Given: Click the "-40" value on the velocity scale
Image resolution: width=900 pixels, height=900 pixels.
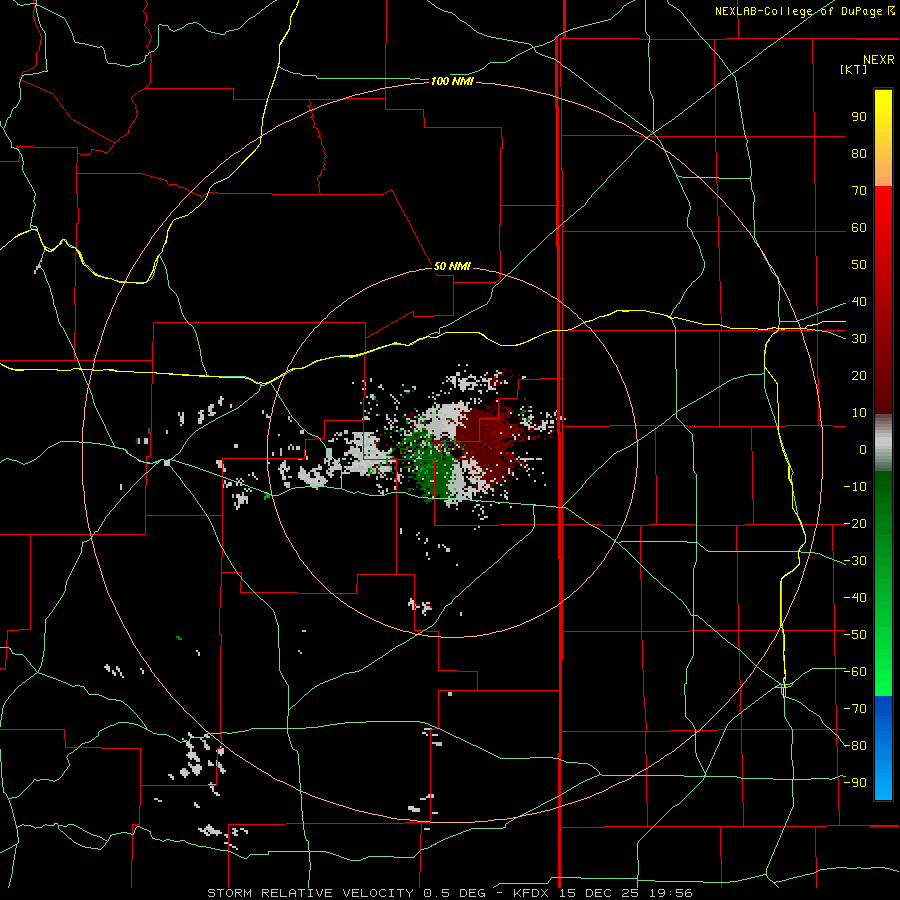Looking at the screenshot, I should pos(855,598).
